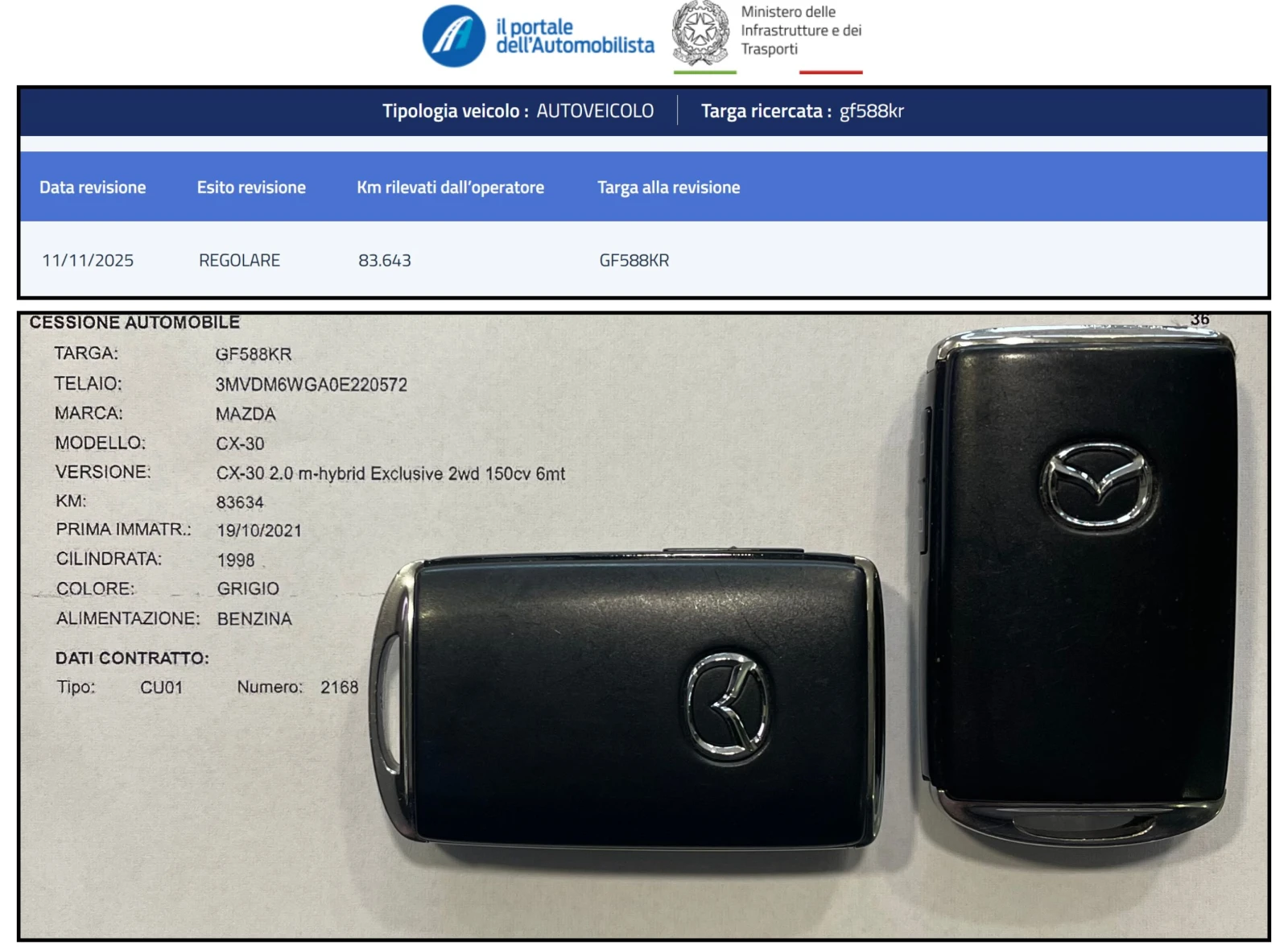Click the REGOLARE result cell

pyautogui.click(x=239, y=261)
